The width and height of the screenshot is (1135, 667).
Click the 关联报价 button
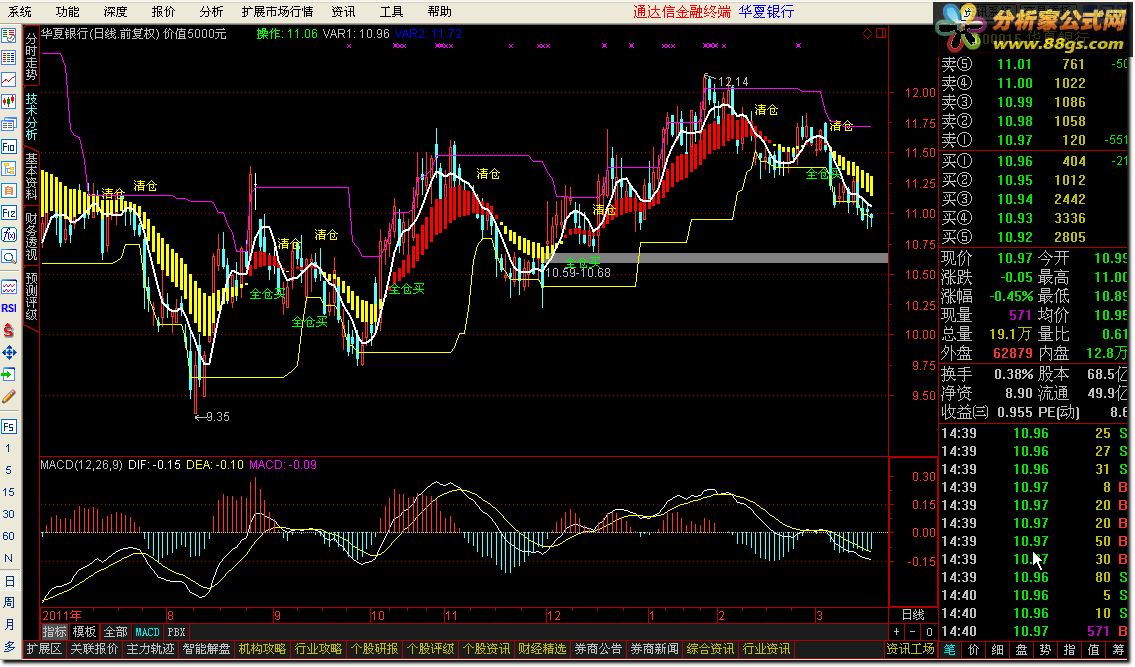[94, 649]
